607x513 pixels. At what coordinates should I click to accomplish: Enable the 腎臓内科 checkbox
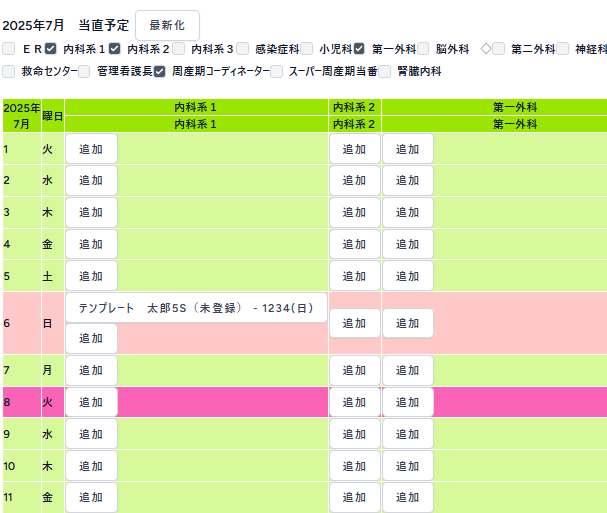[x=385, y=72]
